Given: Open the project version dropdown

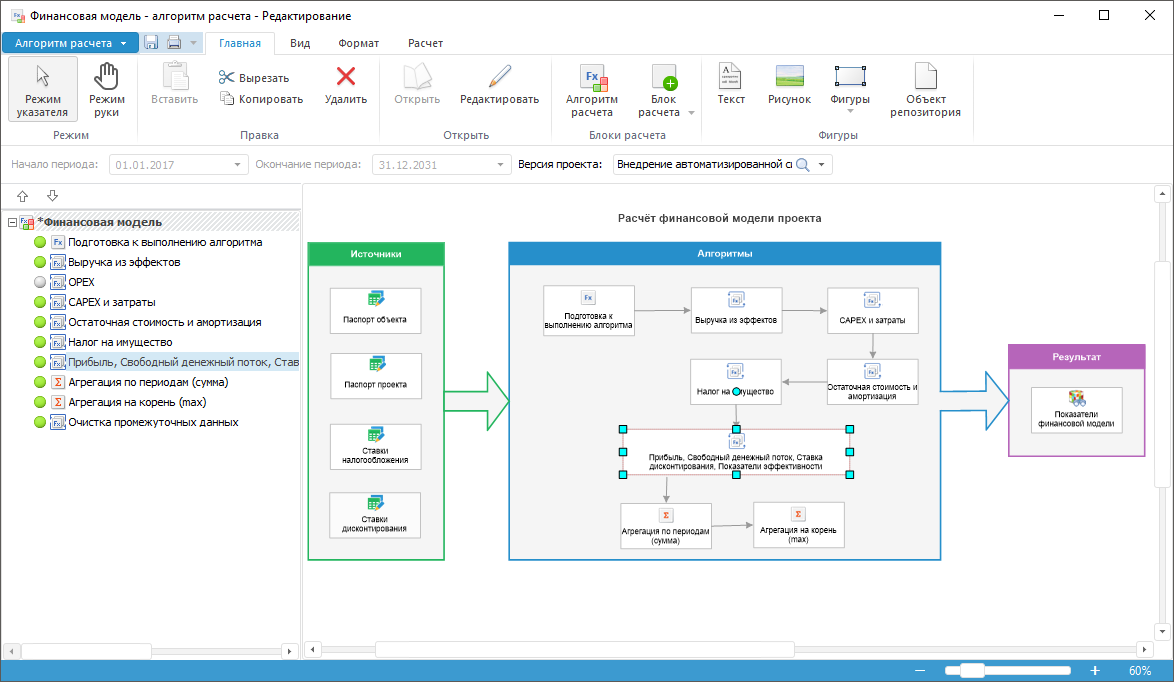Looking at the screenshot, I should tap(822, 165).
